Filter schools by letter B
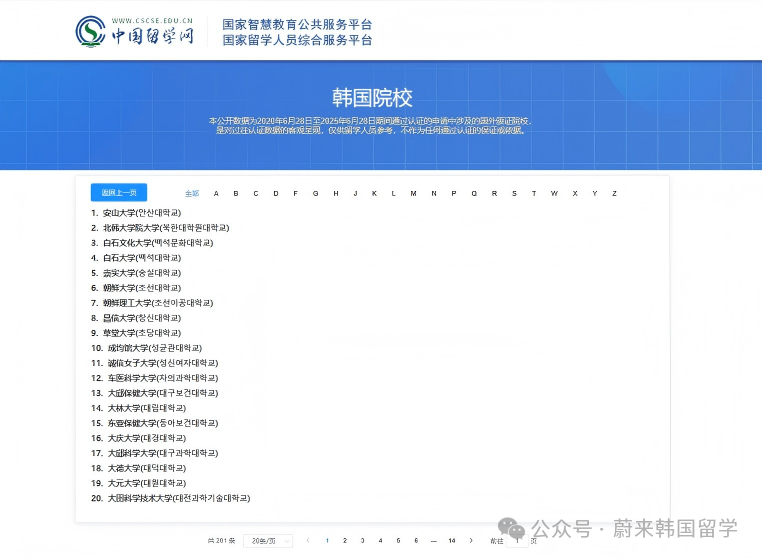The width and height of the screenshot is (762, 559). coord(236,193)
